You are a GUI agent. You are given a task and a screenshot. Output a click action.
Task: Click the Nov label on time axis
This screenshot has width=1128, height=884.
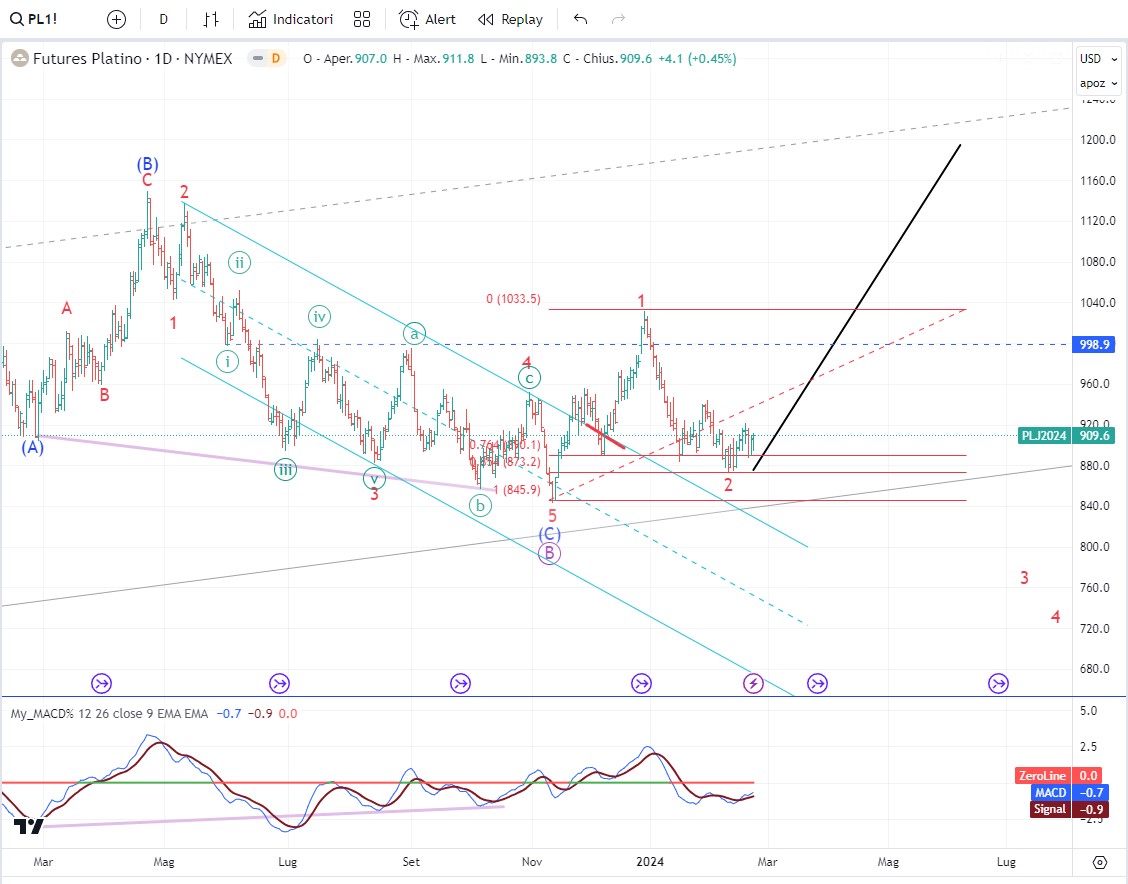532,862
